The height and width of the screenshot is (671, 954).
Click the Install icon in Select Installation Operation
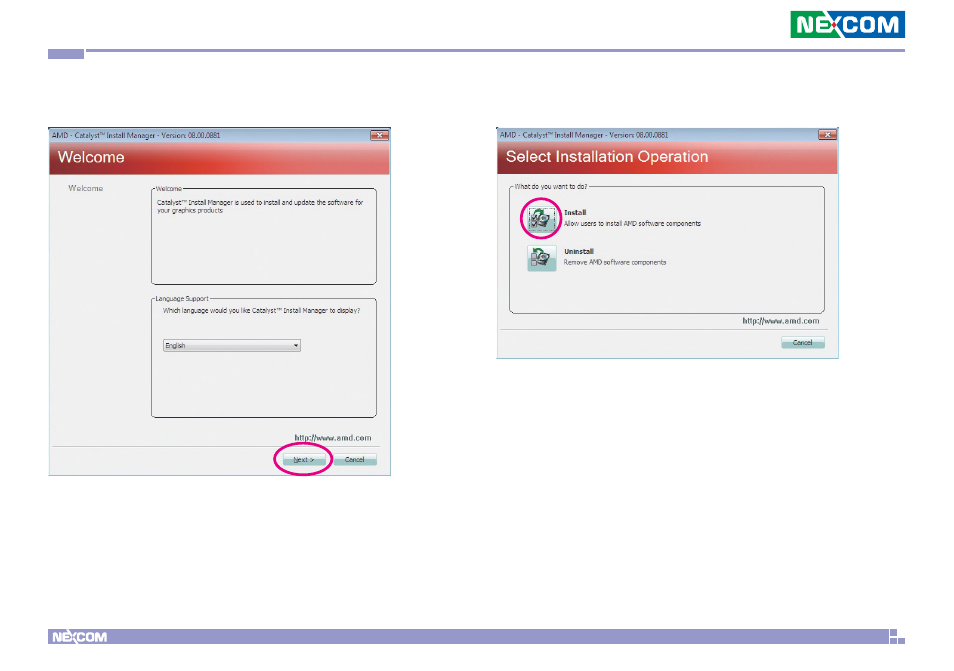coord(541,218)
